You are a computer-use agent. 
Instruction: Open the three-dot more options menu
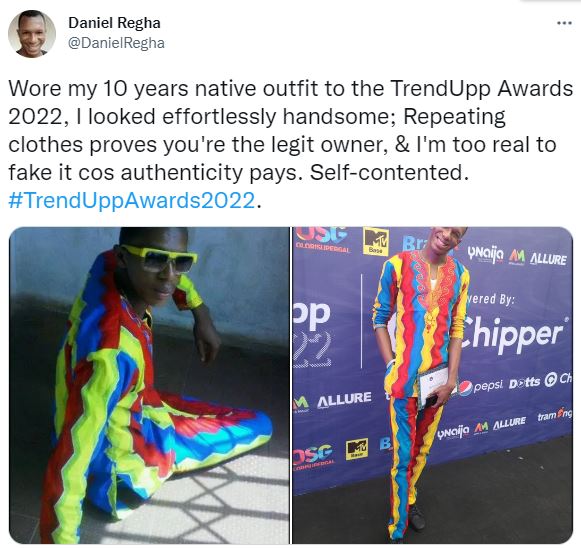564,23
